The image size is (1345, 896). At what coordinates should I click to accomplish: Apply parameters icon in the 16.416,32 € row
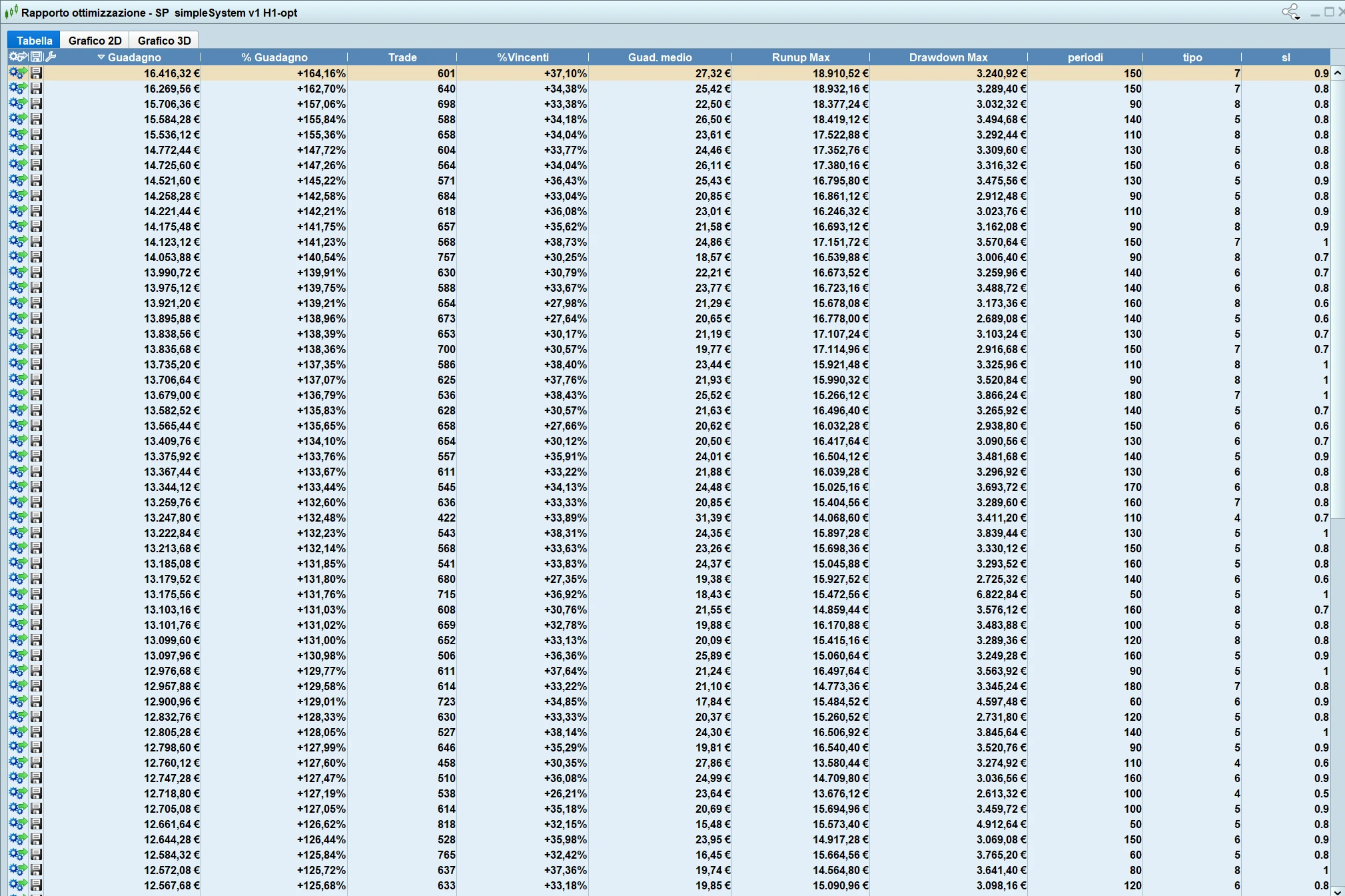[18, 73]
